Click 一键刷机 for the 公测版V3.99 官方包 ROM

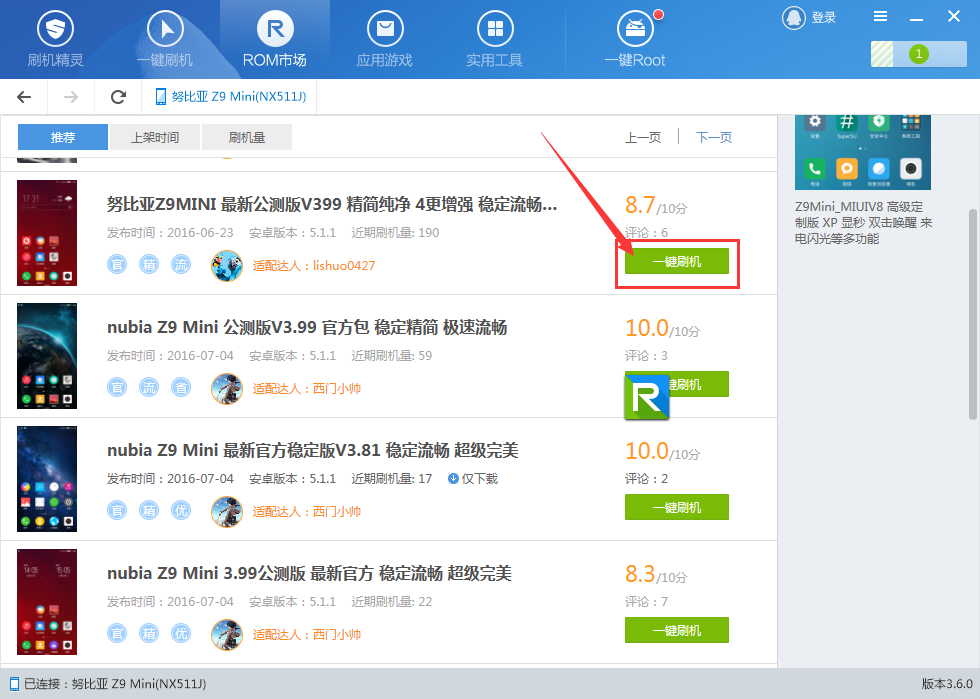[677, 384]
